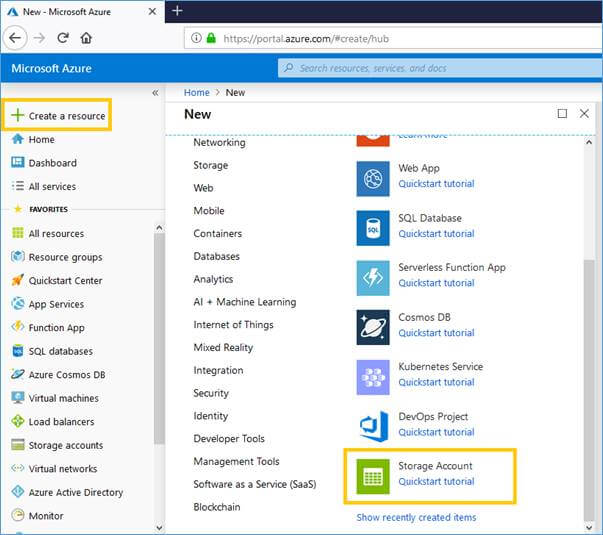The height and width of the screenshot is (535, 603).
Task: Select AI + Machine Learning category
Action: click(245, 302)
